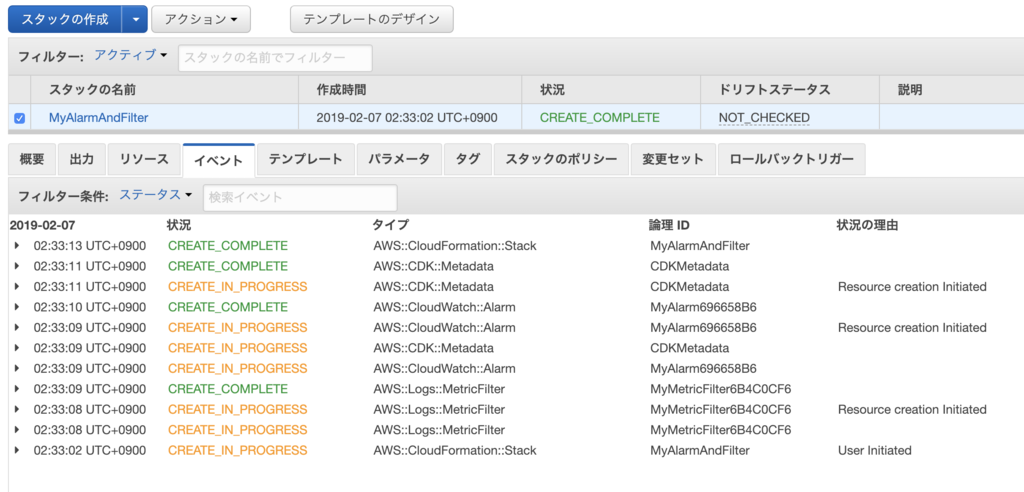Screen dimensions: 1024x492
Task: Expand the 02:33:02 User Initiated event row
Action: 16,451
